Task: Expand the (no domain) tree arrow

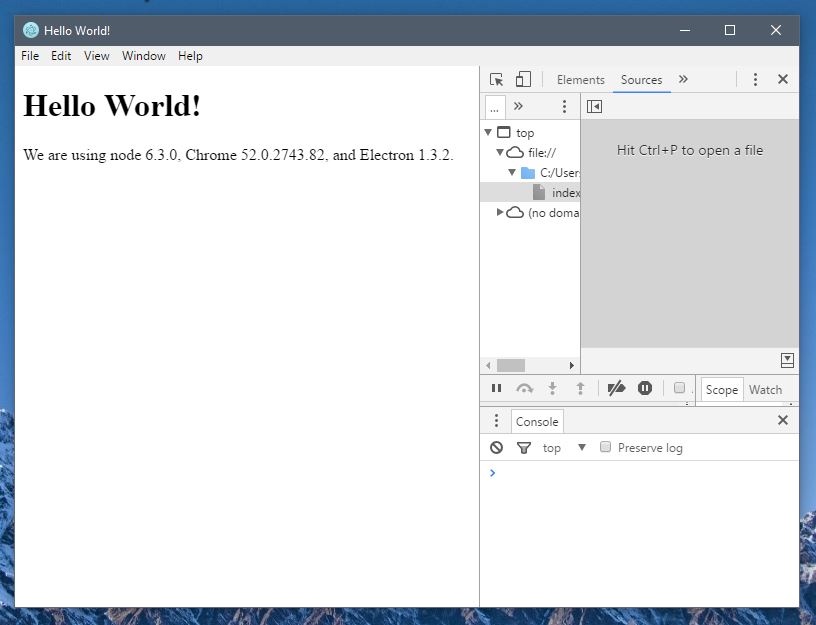Action: (x=500, y=212)
